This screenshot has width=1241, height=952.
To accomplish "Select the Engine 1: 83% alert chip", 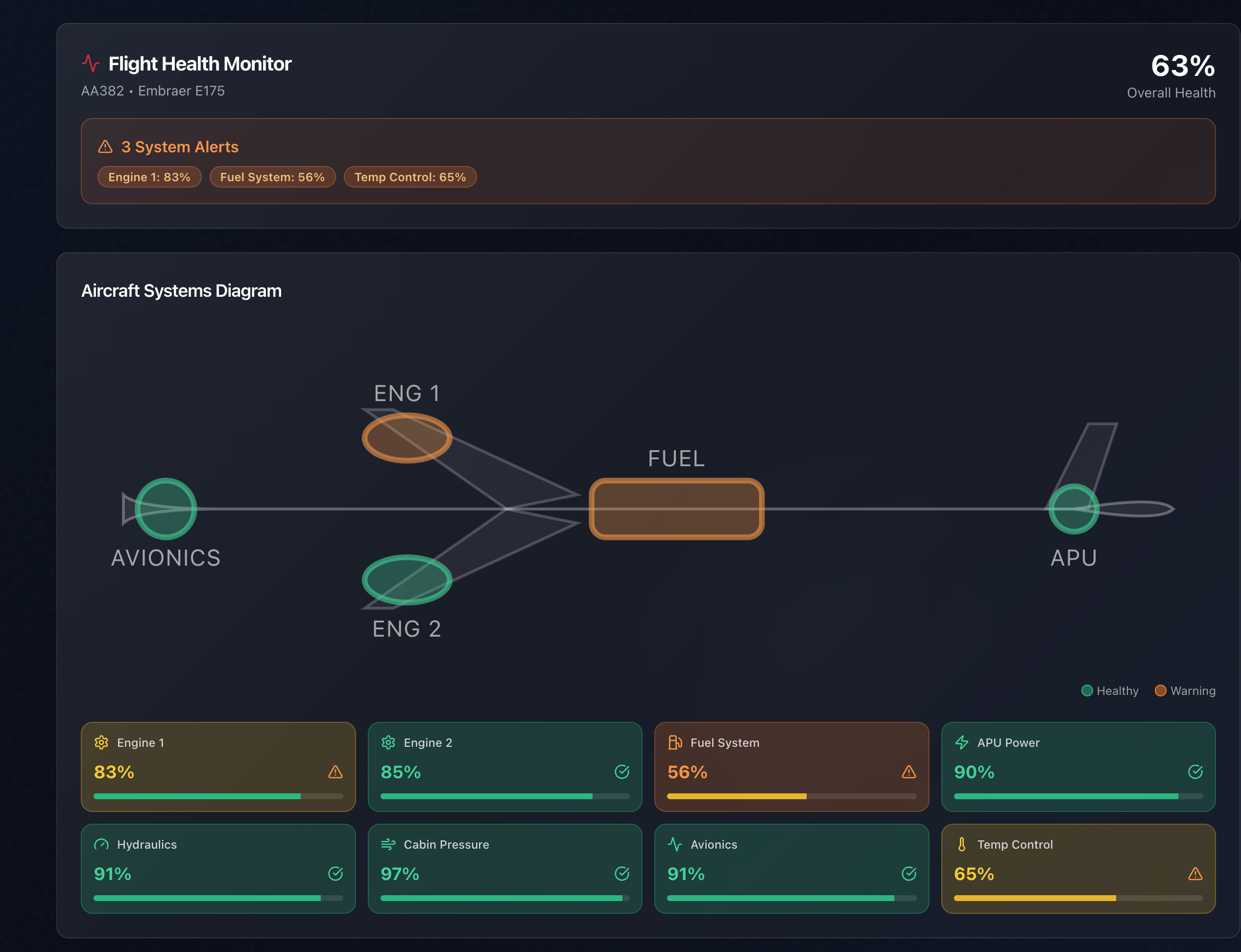I will (x=149, y=177).
